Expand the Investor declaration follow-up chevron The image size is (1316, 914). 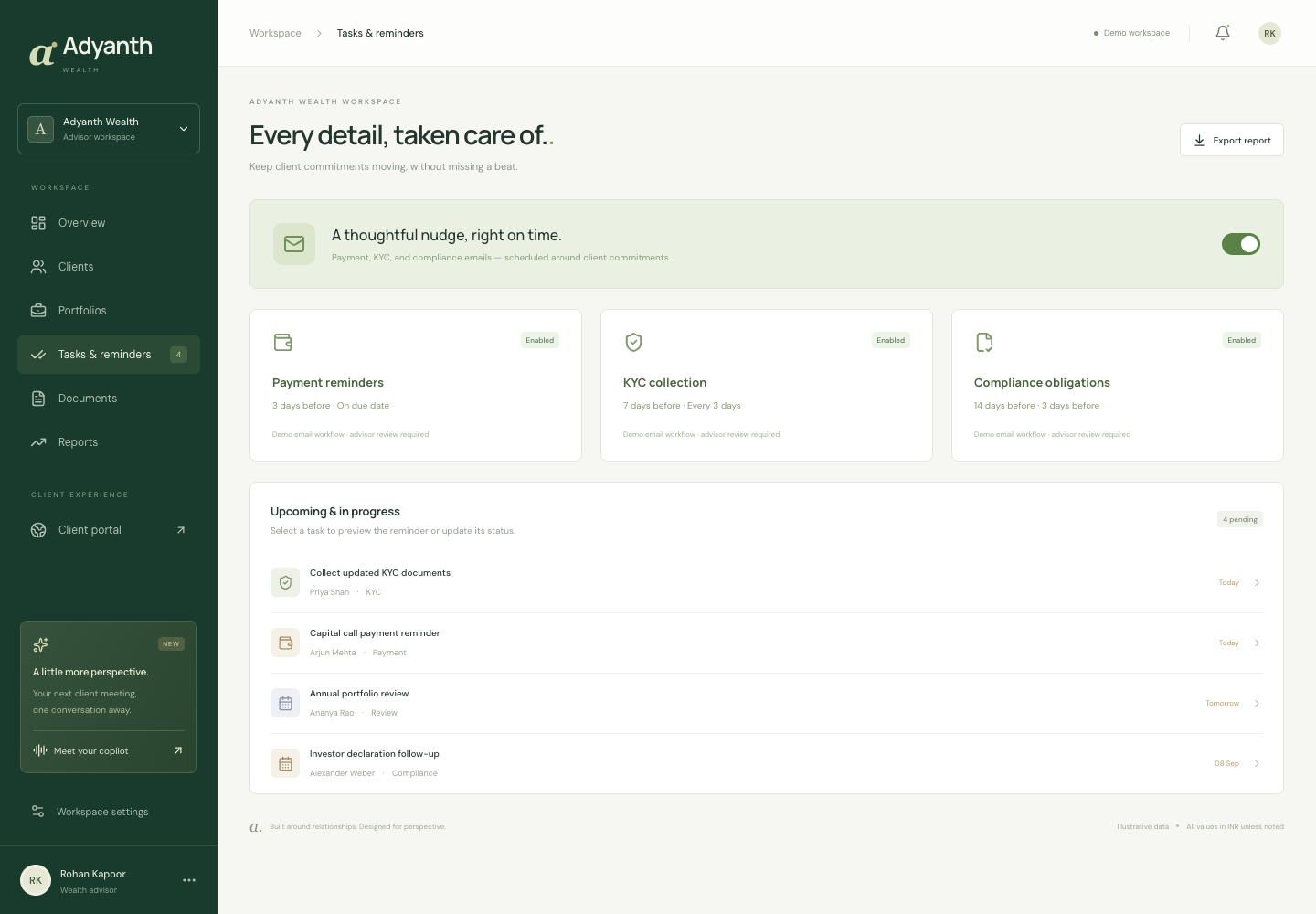click(x=1257, y=763)
